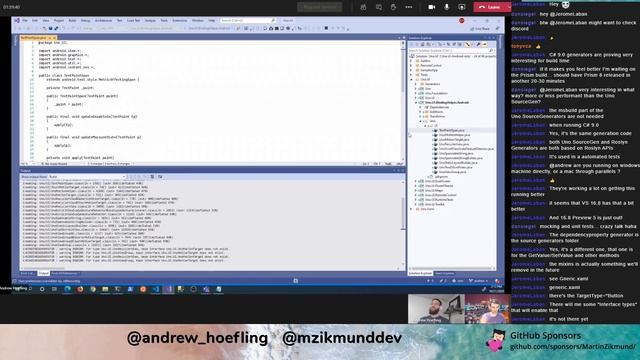This screenshot has height=360, width=640.
Task: Toggle the Teams raise hand icon
Action: pos(393,7)
